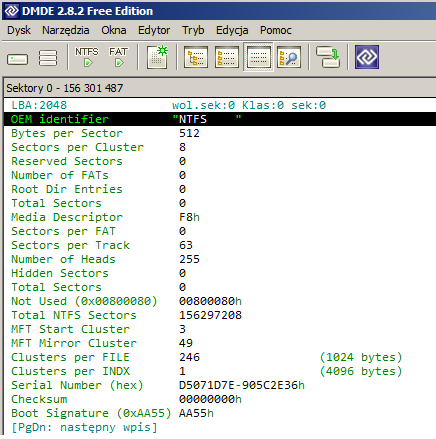The image size is (436, 439).
Task: Click the Serial Number (hex) label
Action: pos(77,385)
